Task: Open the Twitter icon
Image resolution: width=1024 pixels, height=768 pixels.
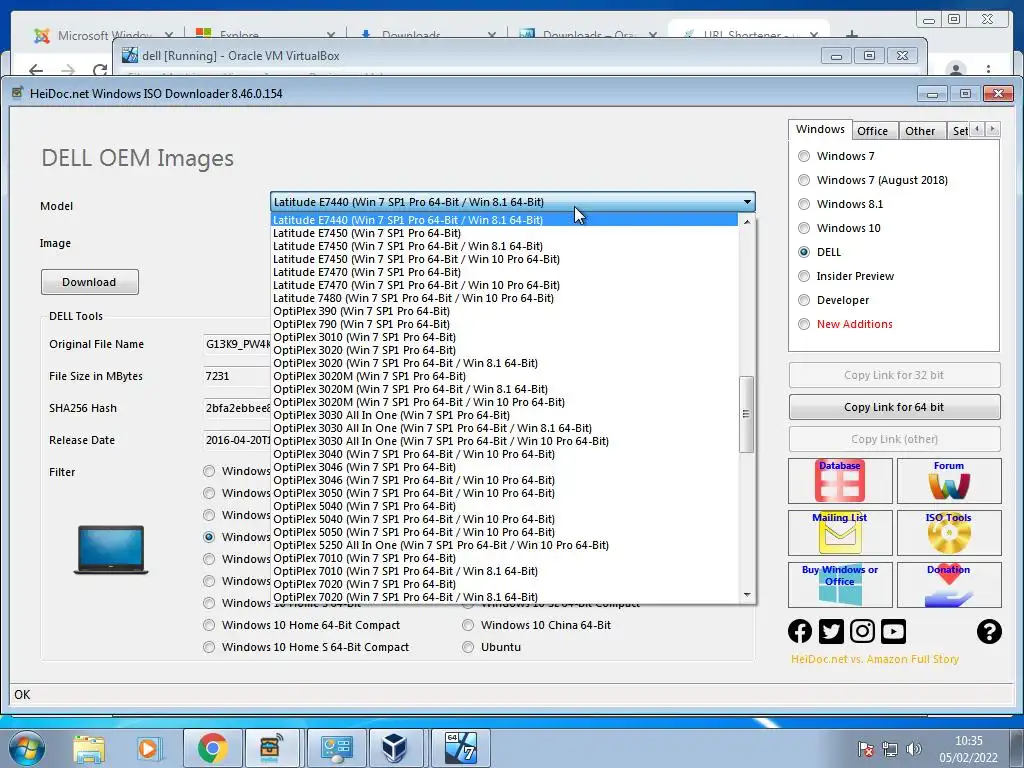Action: [x=831, y=631]
